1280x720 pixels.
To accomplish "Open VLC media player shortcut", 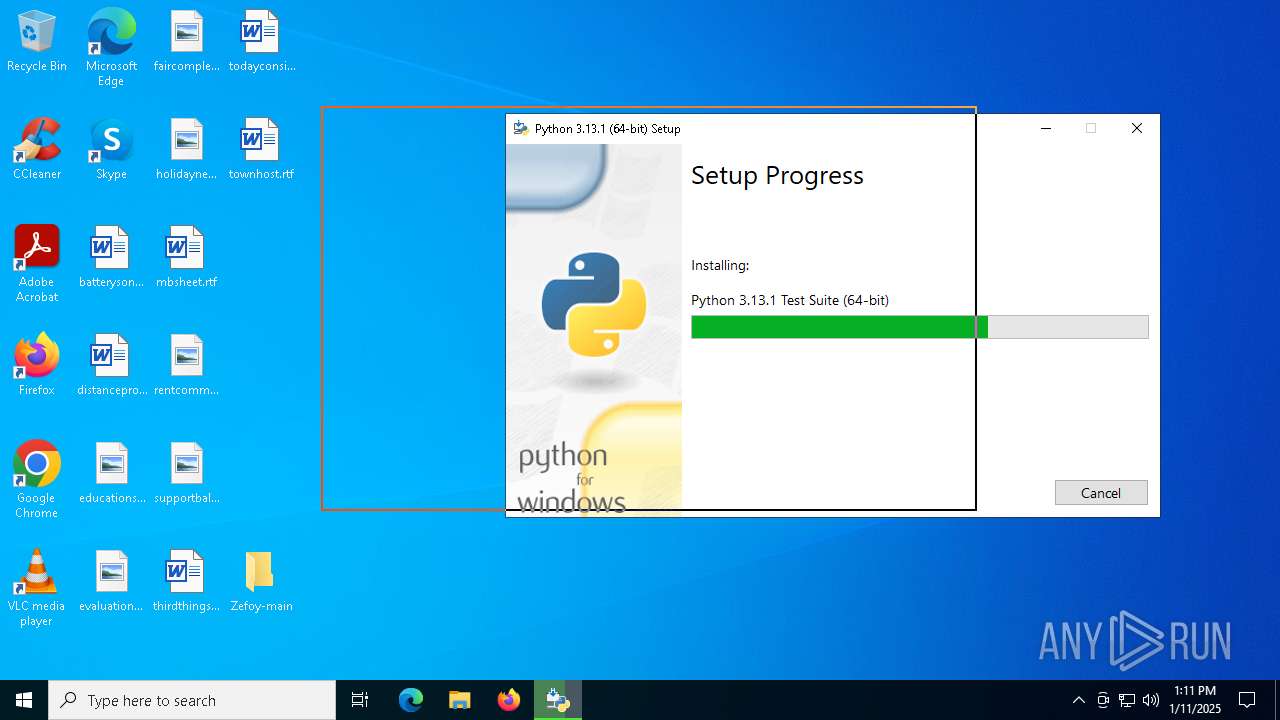I will coord(37,588).
